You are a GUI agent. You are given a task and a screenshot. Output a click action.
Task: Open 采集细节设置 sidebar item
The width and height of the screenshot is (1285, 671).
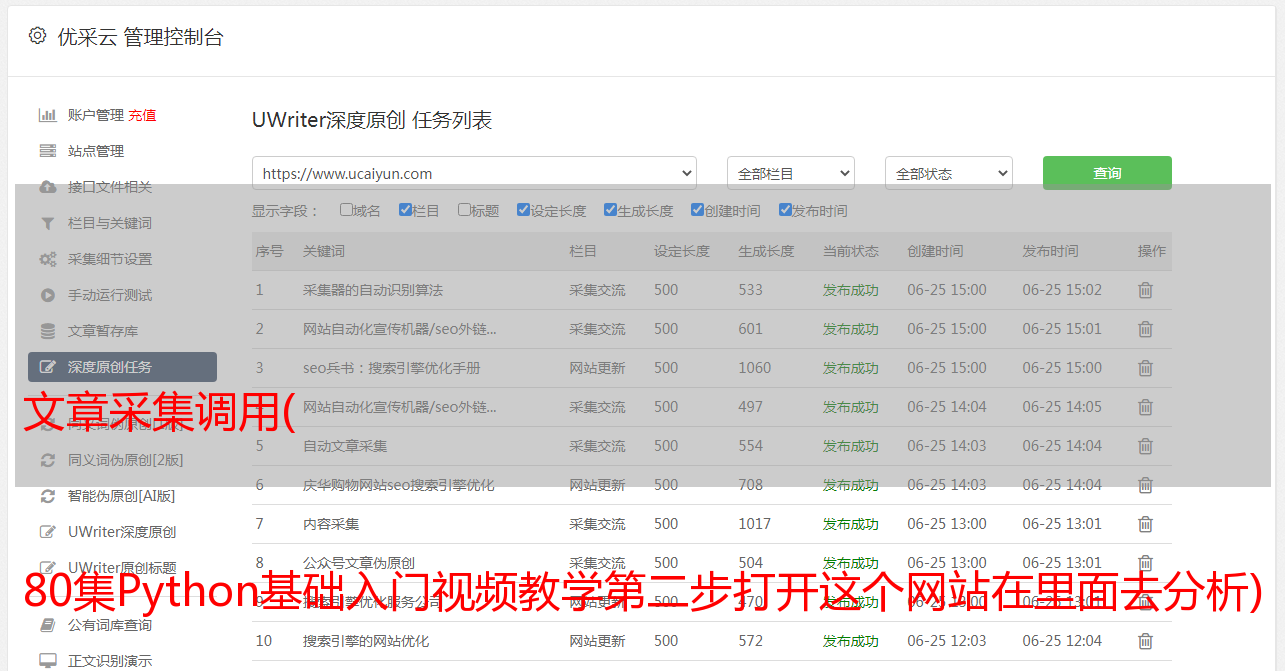(x=110, y=259)
